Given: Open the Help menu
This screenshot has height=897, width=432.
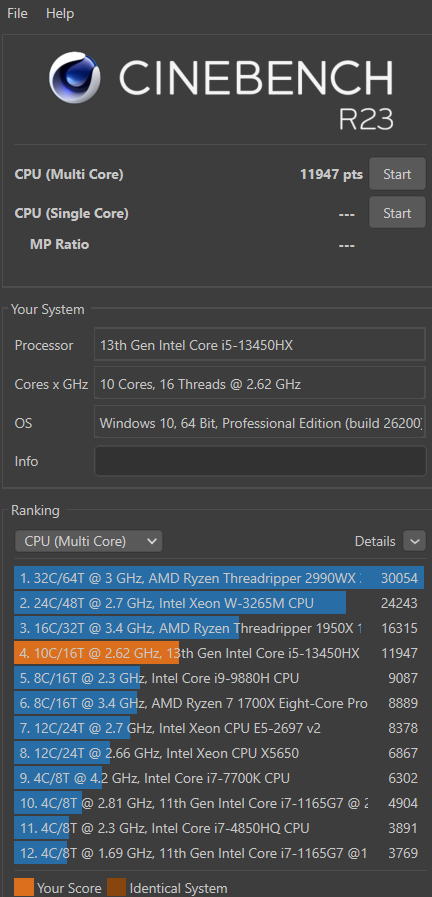Looking at the screenshot, I should (60, 14).
